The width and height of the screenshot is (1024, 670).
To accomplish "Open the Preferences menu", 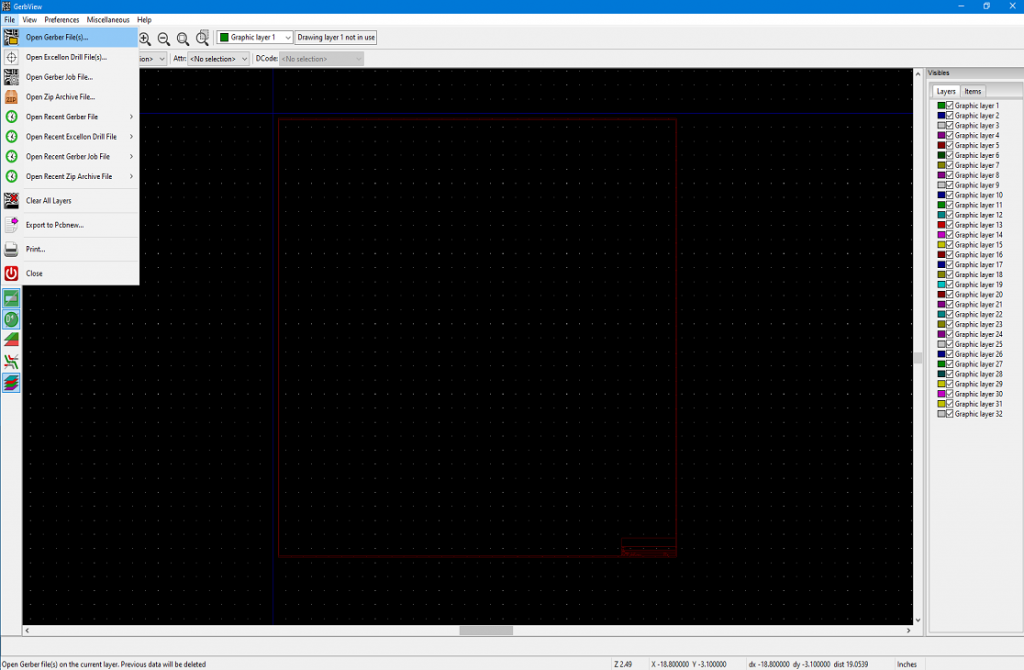I will [x=62, y=20].
